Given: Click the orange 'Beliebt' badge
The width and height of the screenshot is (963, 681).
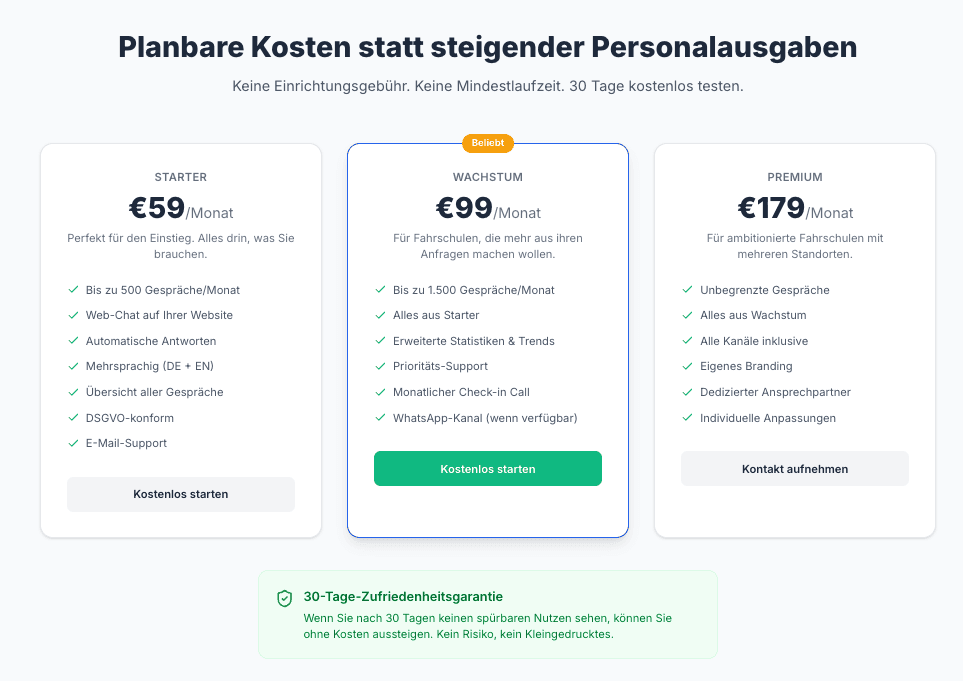Looking at the screenshot, I should (487, 143).
